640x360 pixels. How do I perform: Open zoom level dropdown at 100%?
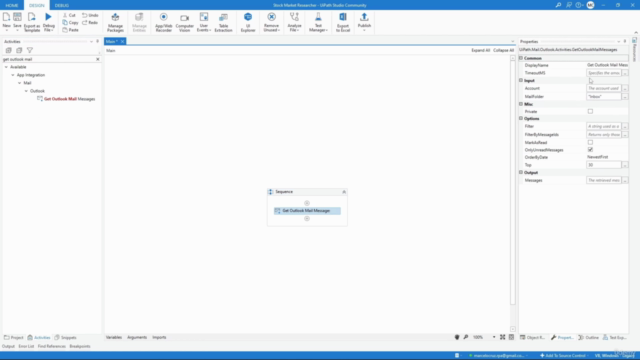(494, 338)
